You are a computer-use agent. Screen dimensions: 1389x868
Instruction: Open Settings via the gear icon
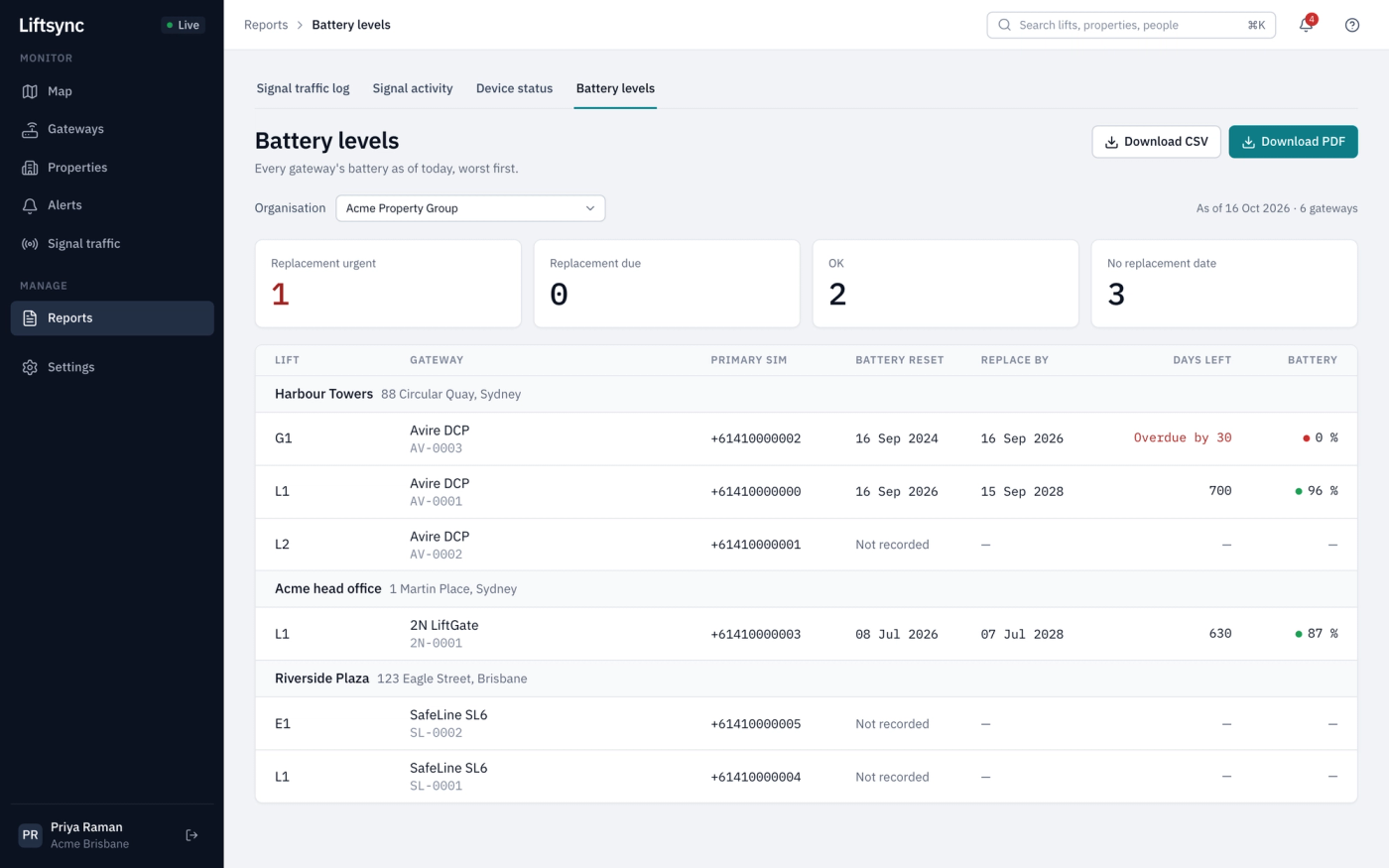(30, 367)
